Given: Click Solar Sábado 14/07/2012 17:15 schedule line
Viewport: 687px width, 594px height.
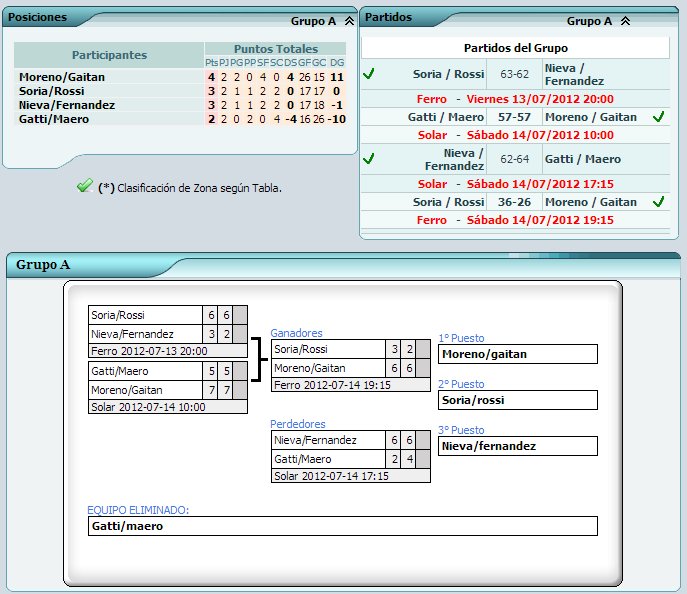Looking at the screenshot, I should 515,184.
